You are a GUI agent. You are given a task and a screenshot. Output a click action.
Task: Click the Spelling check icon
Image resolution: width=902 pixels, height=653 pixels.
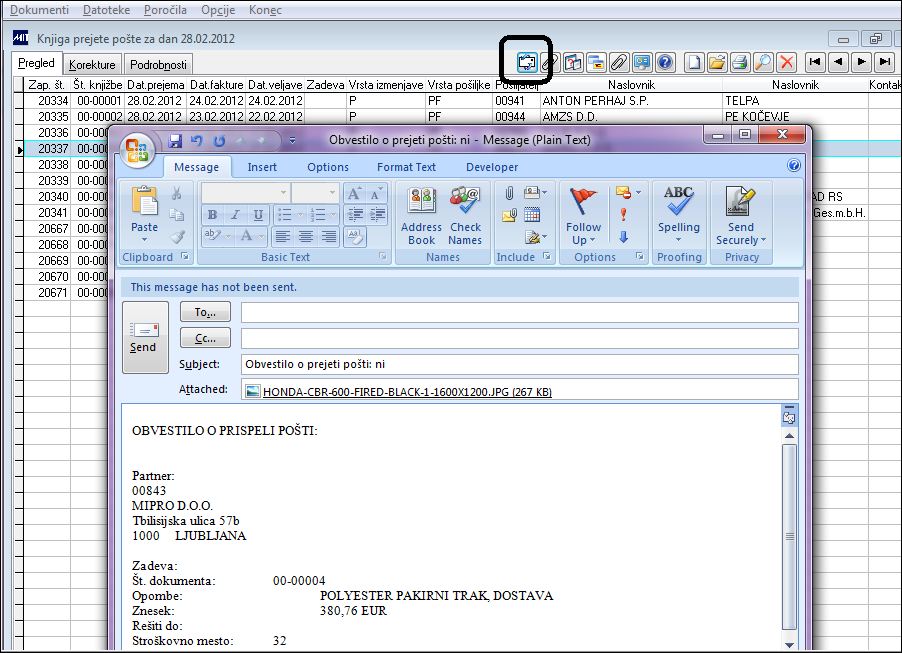[x=679, y=214]
